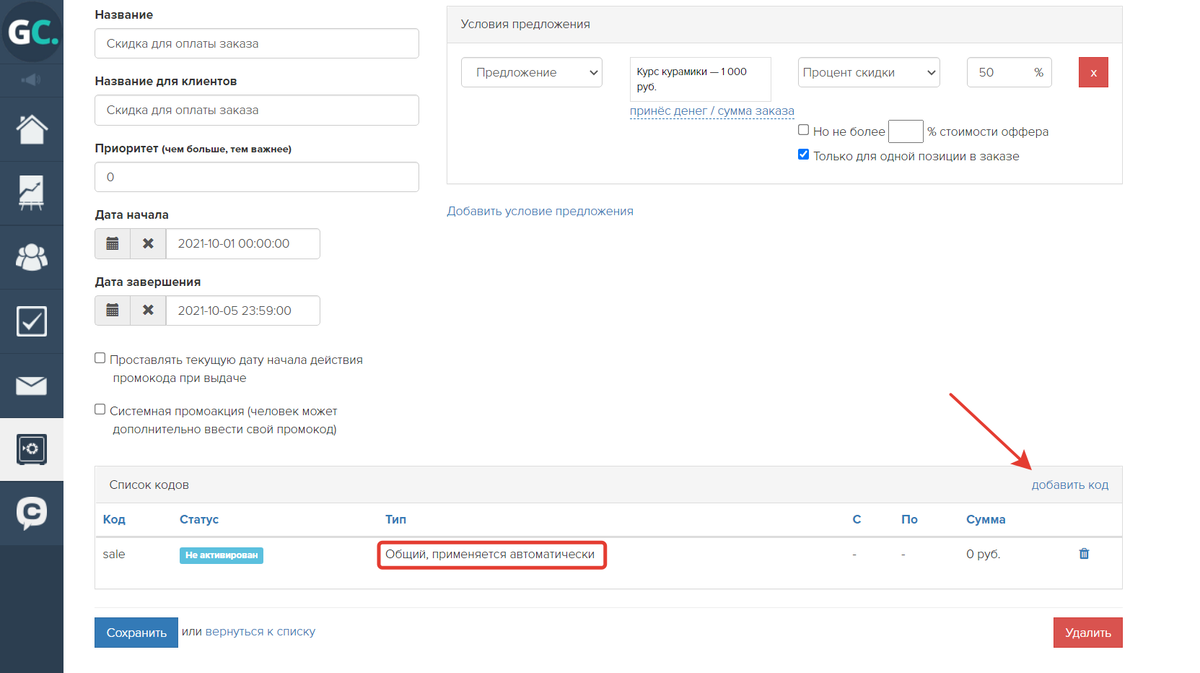Open the Предложение dropdown
Viewport: 1200px width, 673px height.
531,72
